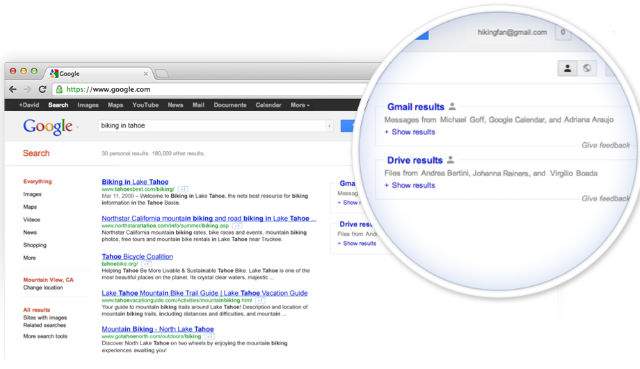
Task: Click the +1 box after tahoesbest.com/biking
Action: pos(184,189)
